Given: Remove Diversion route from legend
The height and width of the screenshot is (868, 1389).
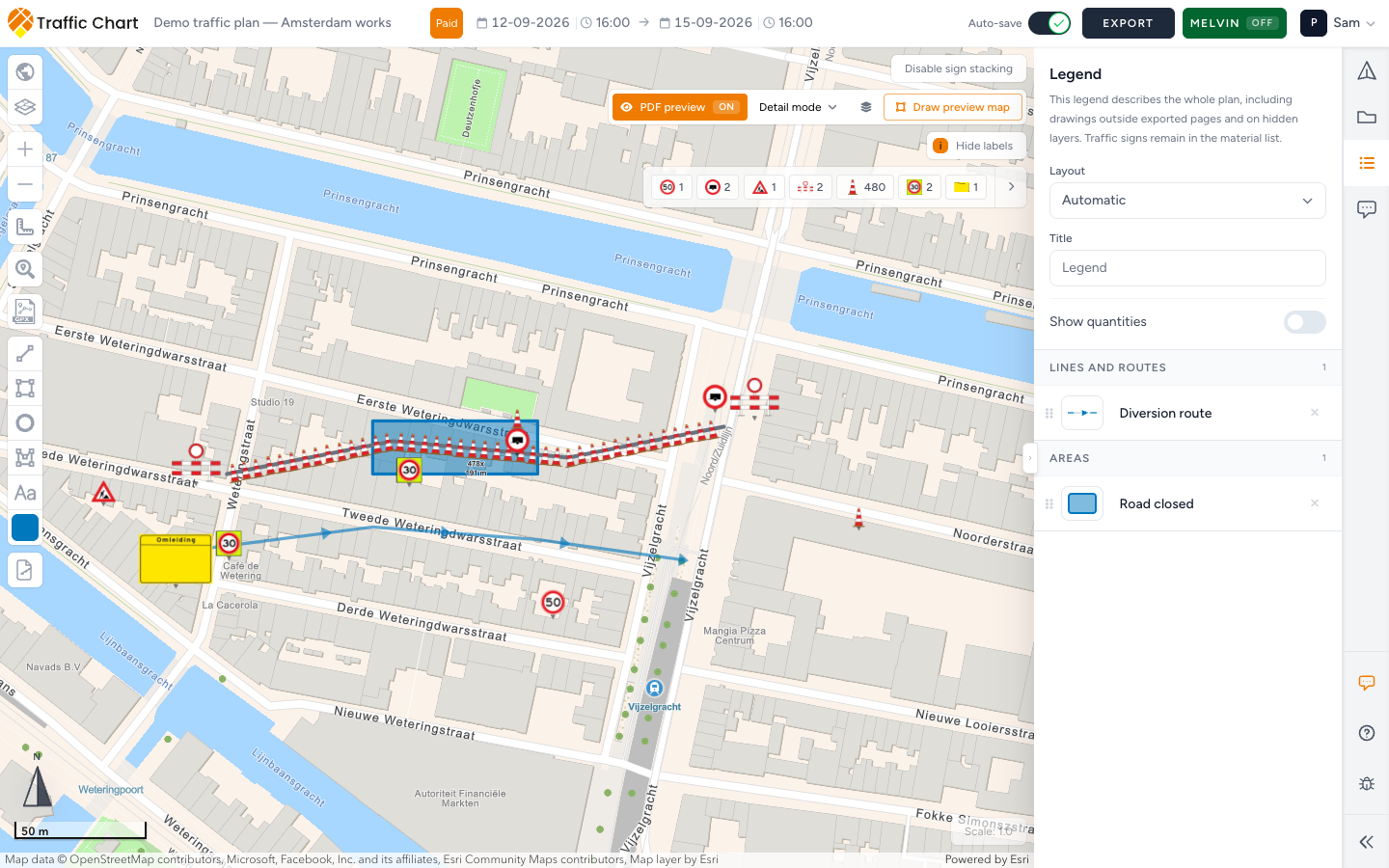Looking at the screenshot, I should point(1315,413).
